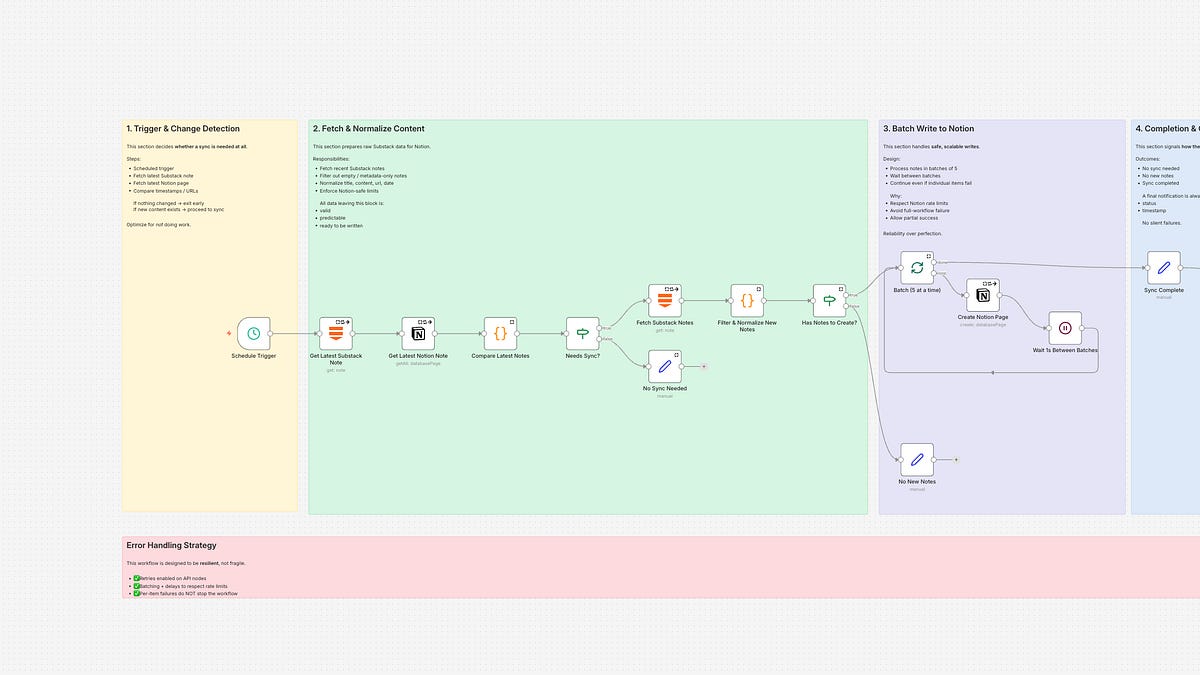Select the '2. Fetch & Normalize Content' sticky title
Screen dimensions: 1200x675
point(369,129)
